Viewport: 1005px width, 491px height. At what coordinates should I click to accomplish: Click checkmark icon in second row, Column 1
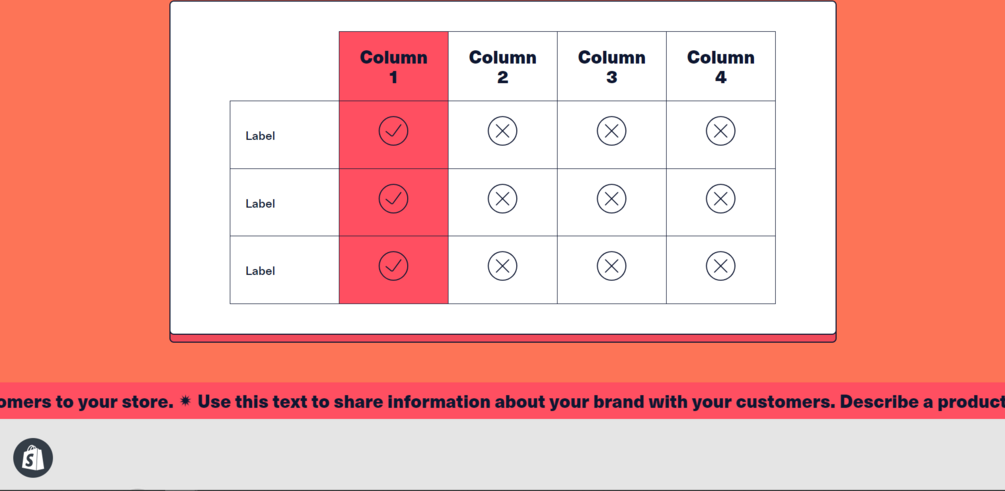point(393,199)
